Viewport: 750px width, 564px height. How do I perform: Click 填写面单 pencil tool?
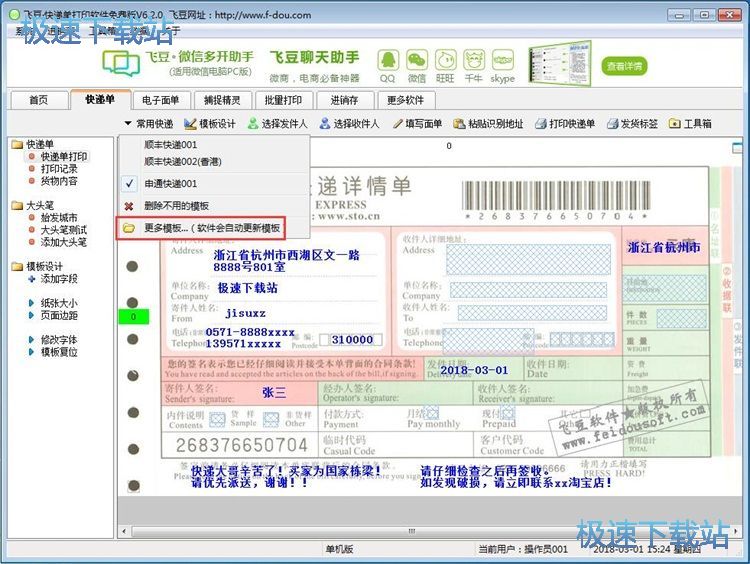click(x=417, y=124)
